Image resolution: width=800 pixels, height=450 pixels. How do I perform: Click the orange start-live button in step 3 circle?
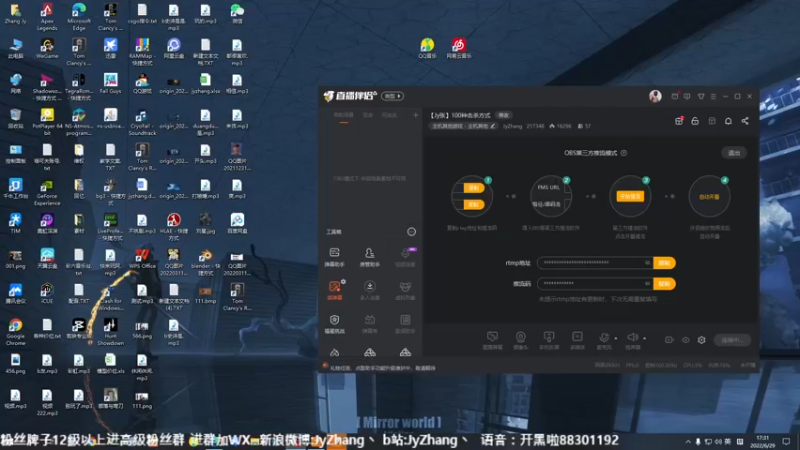pos(630,196)
